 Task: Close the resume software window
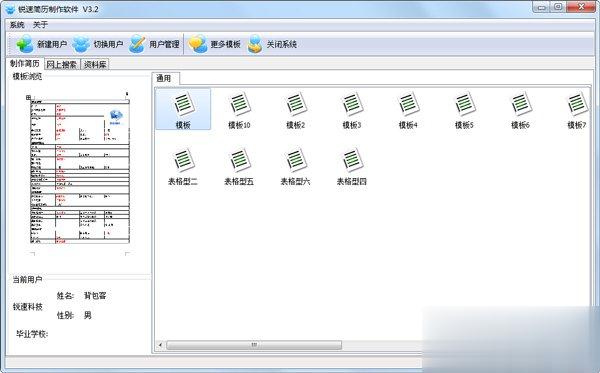tap(581, 7)
